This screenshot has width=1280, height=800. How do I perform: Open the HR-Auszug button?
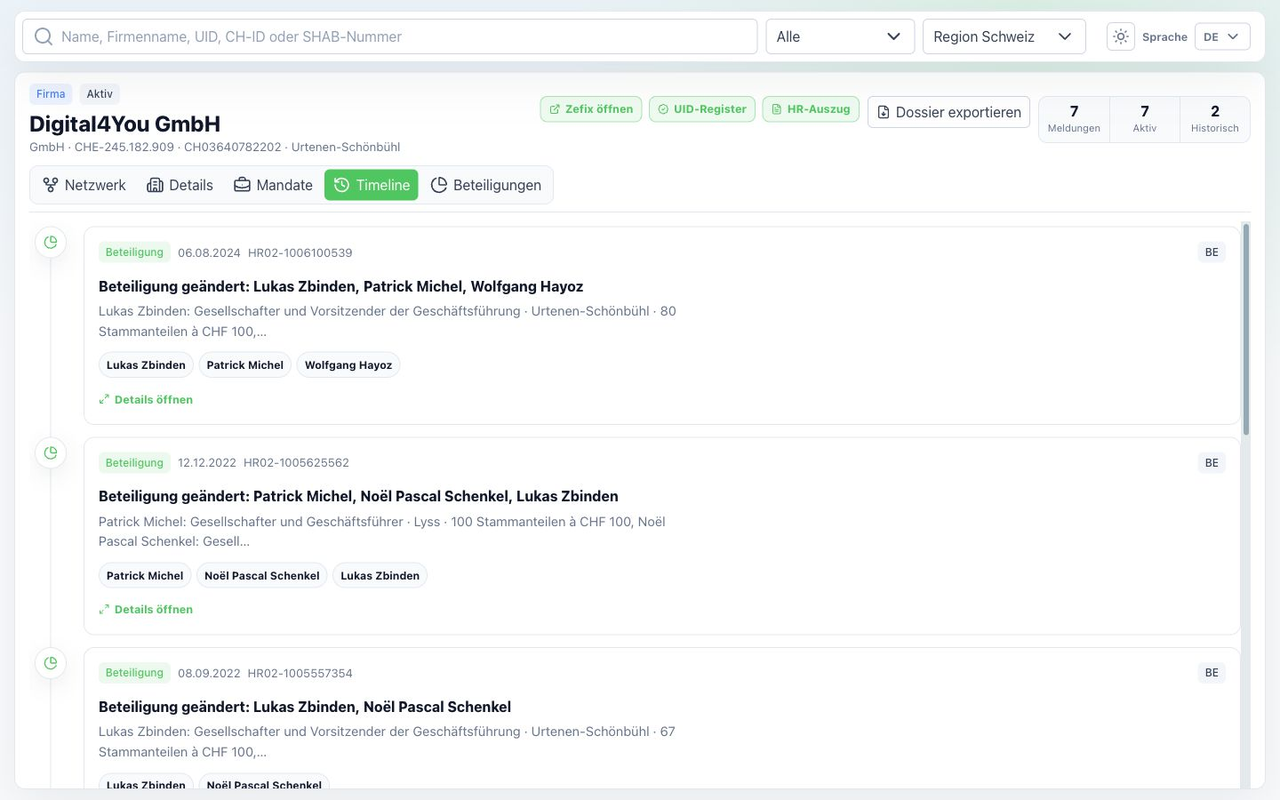coord(810,109)
